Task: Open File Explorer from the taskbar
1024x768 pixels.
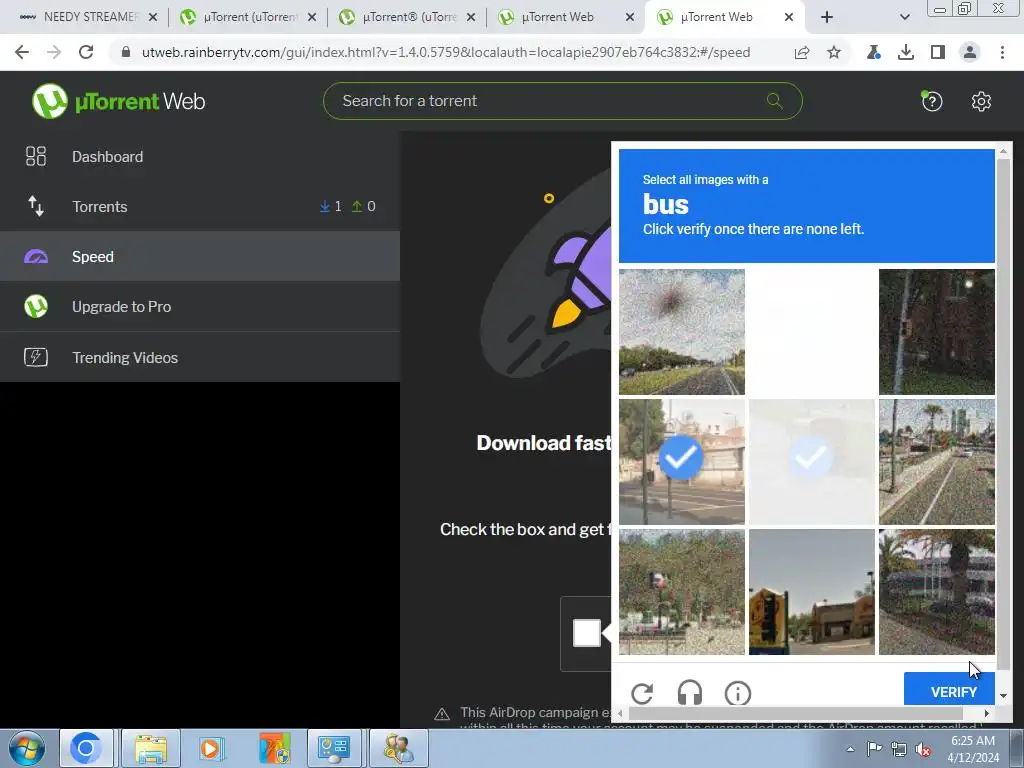Action: (x=151, y=748)
